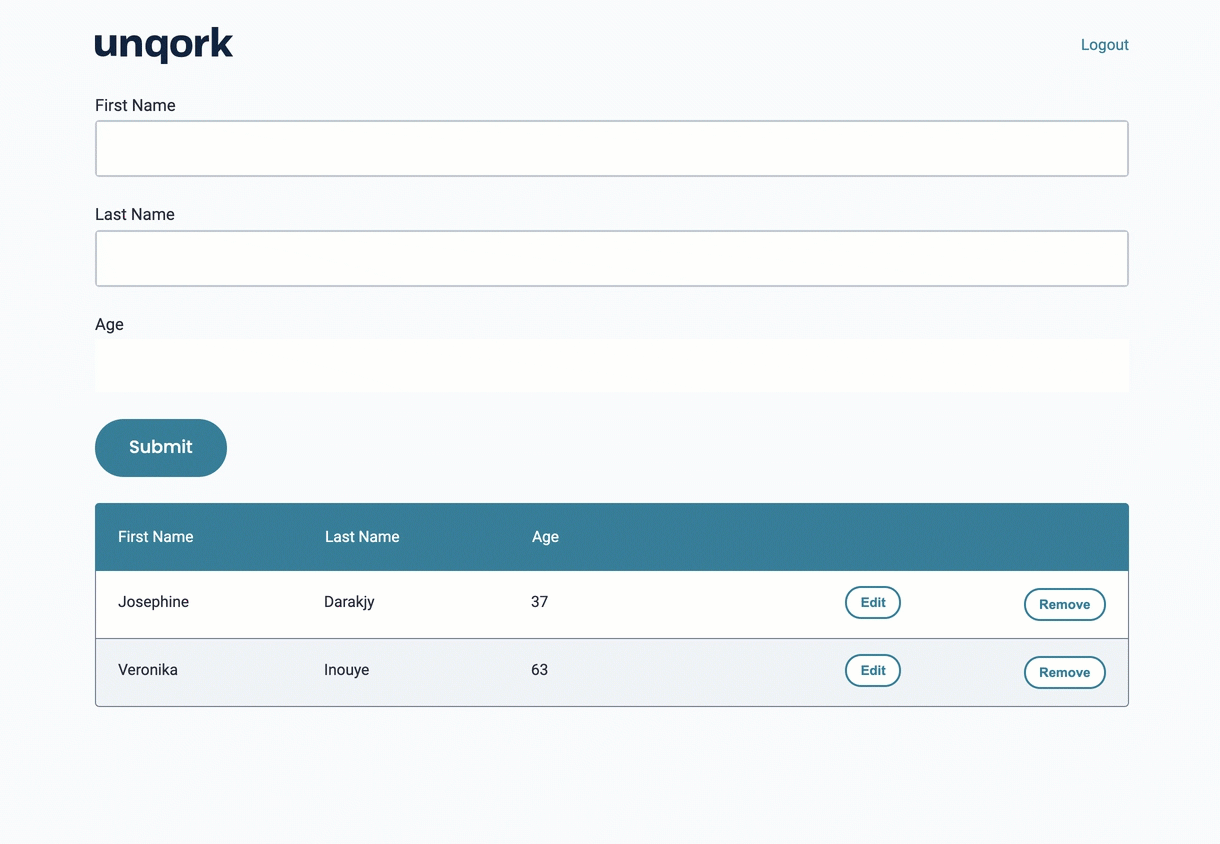Click the Age field label
This screenshot has width=1220, height=844.
[109, 325]
